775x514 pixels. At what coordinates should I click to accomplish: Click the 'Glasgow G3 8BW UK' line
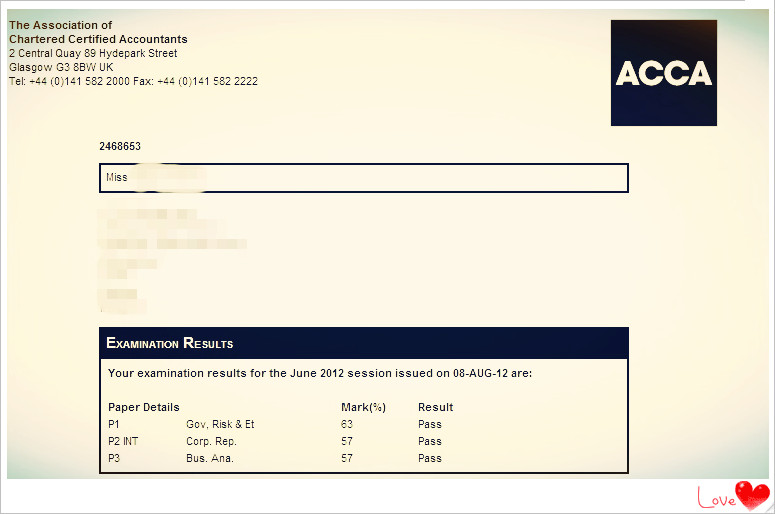coord(61,67)
